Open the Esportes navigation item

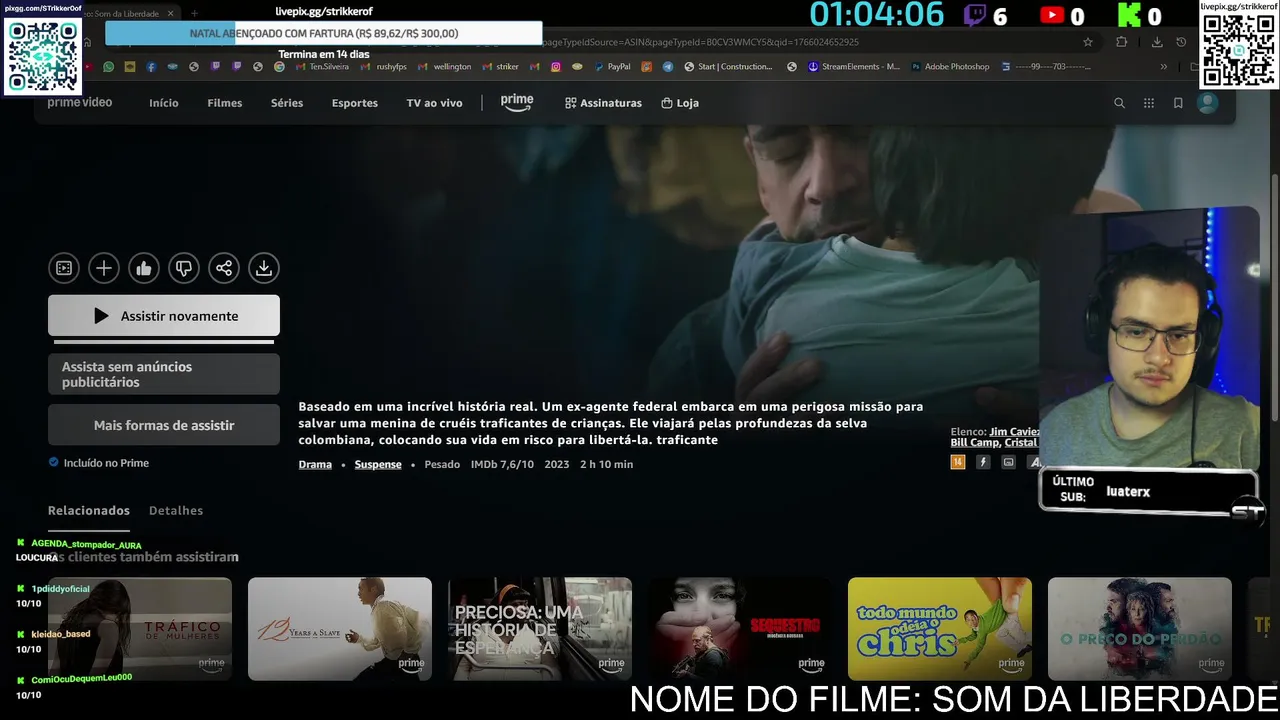pyautogui.click(x=355, y=103)
